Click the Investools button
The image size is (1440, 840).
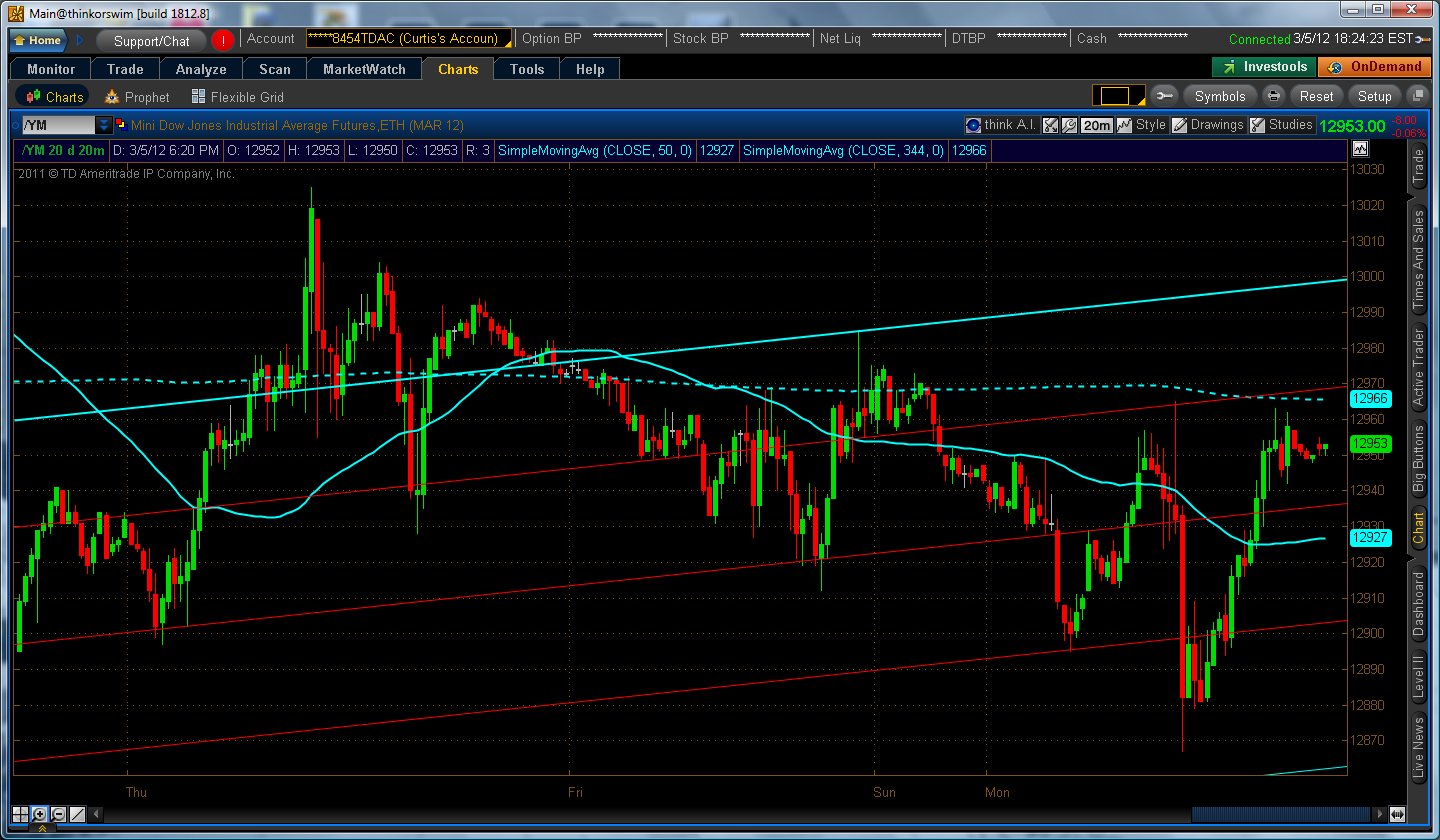click(1265, 67)
